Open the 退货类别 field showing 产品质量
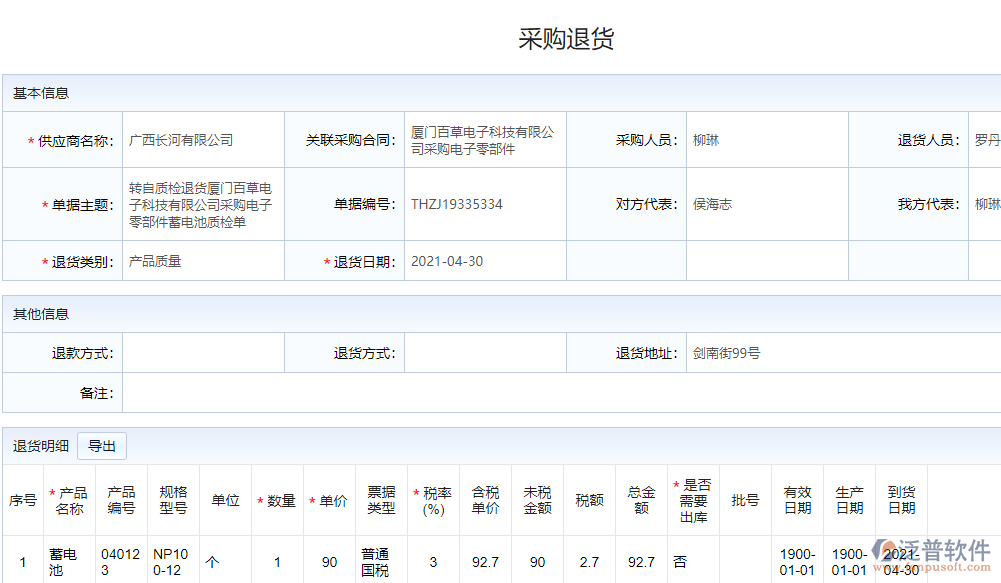1001x583 pixels. (x=203, y=262)
